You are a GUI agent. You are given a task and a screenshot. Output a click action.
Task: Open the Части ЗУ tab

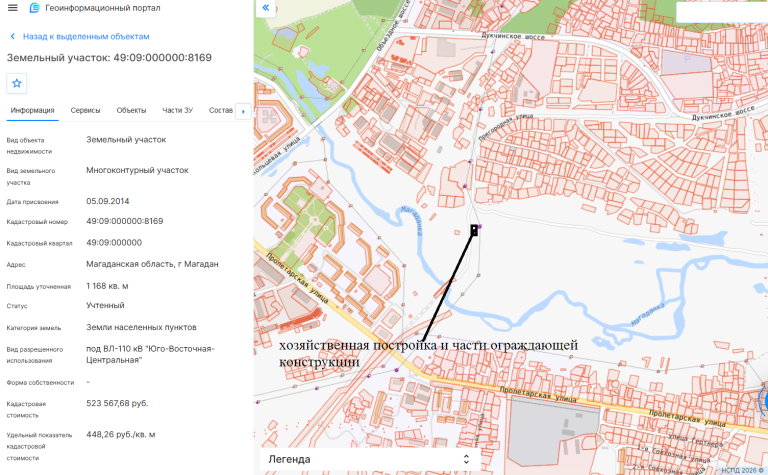(x=177, y=110)
